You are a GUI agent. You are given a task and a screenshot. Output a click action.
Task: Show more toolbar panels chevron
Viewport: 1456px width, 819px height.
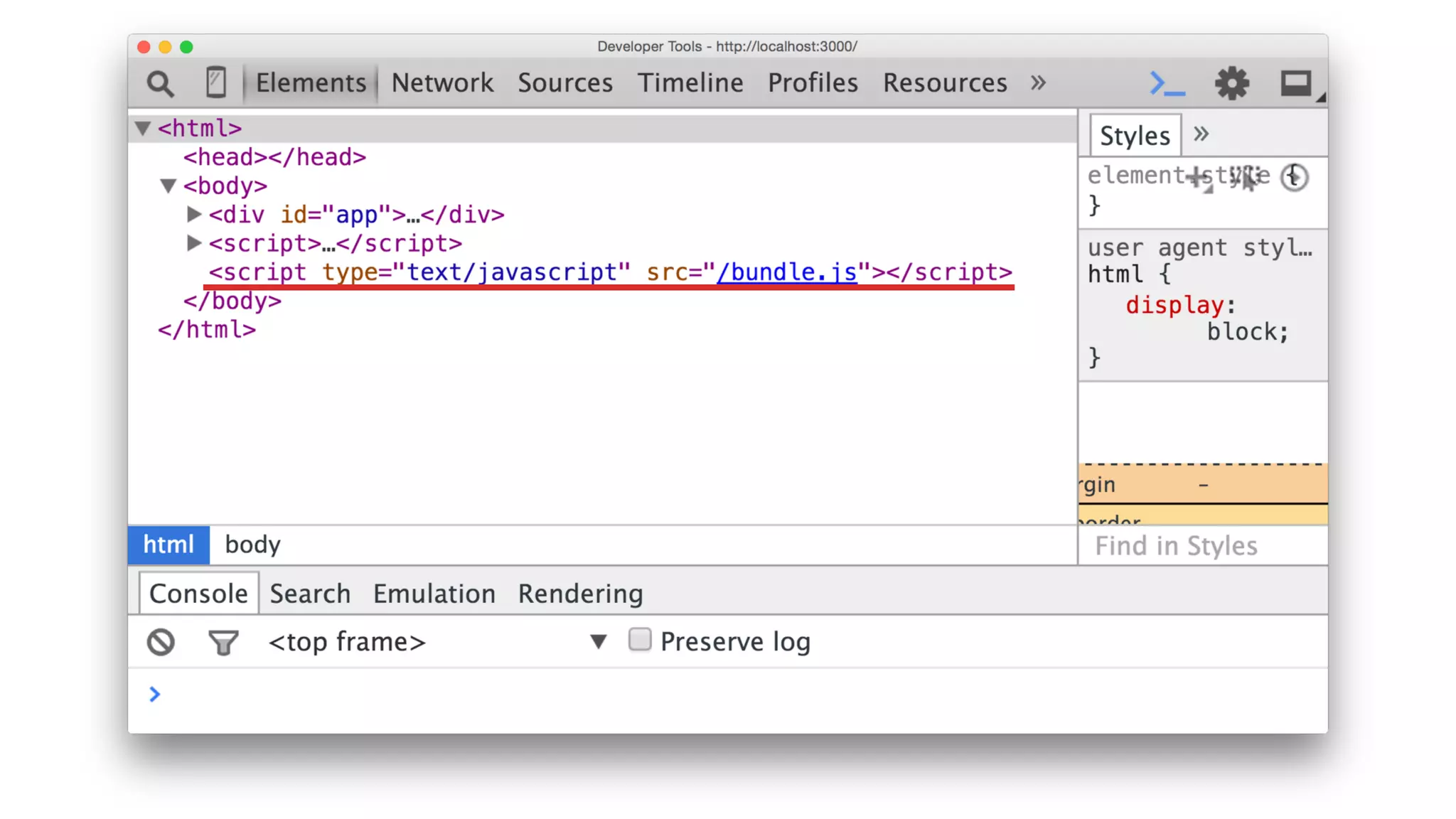pos(1039,83)
